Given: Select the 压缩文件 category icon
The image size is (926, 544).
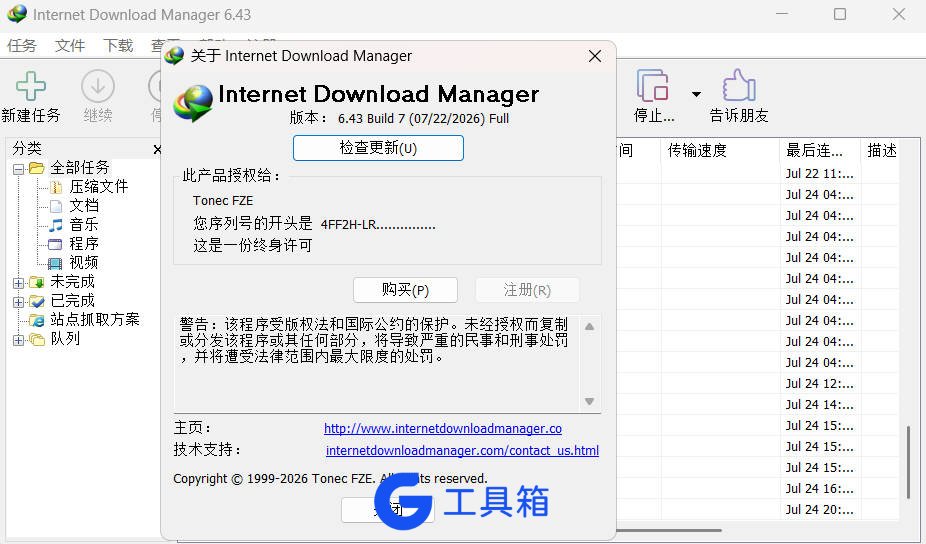Looking at the screenshot, I should [56, 187].
